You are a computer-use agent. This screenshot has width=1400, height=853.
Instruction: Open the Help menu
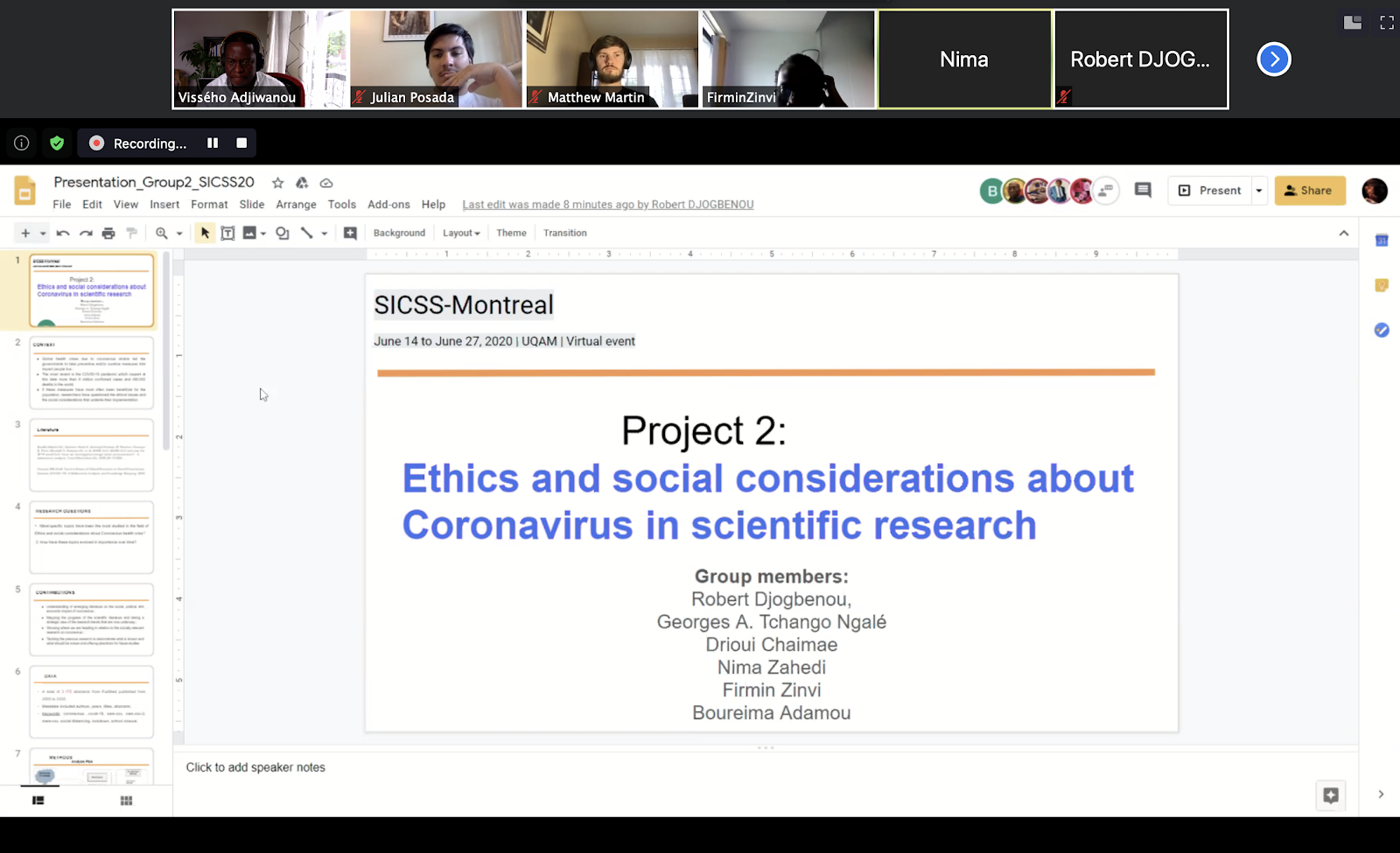433,205
